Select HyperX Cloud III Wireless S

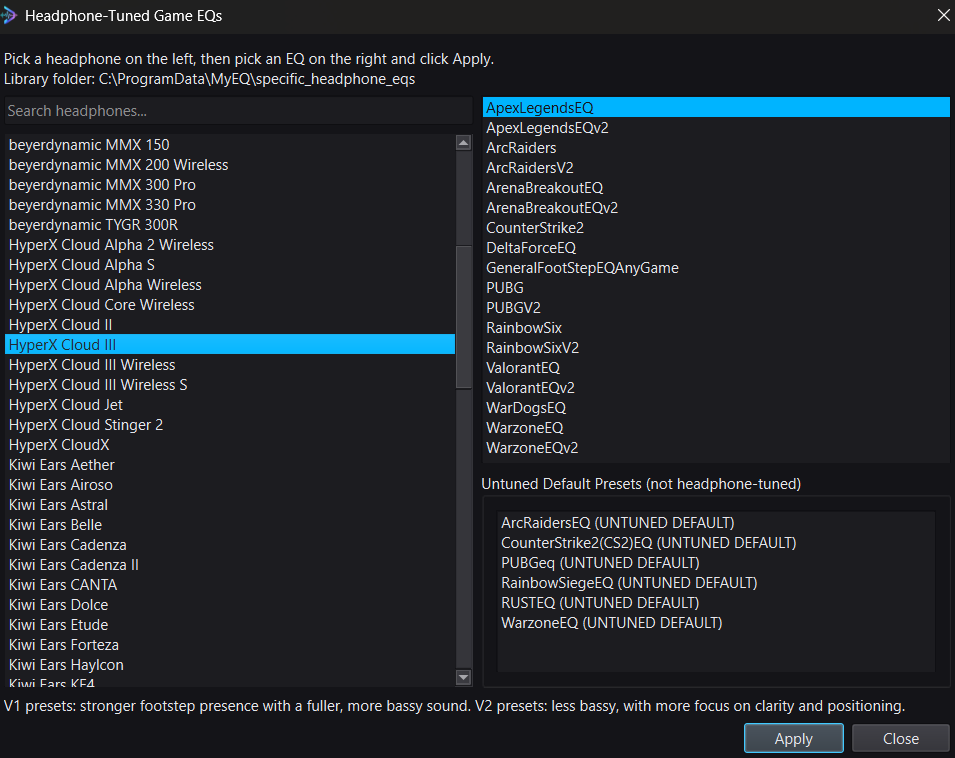[230, 385]
